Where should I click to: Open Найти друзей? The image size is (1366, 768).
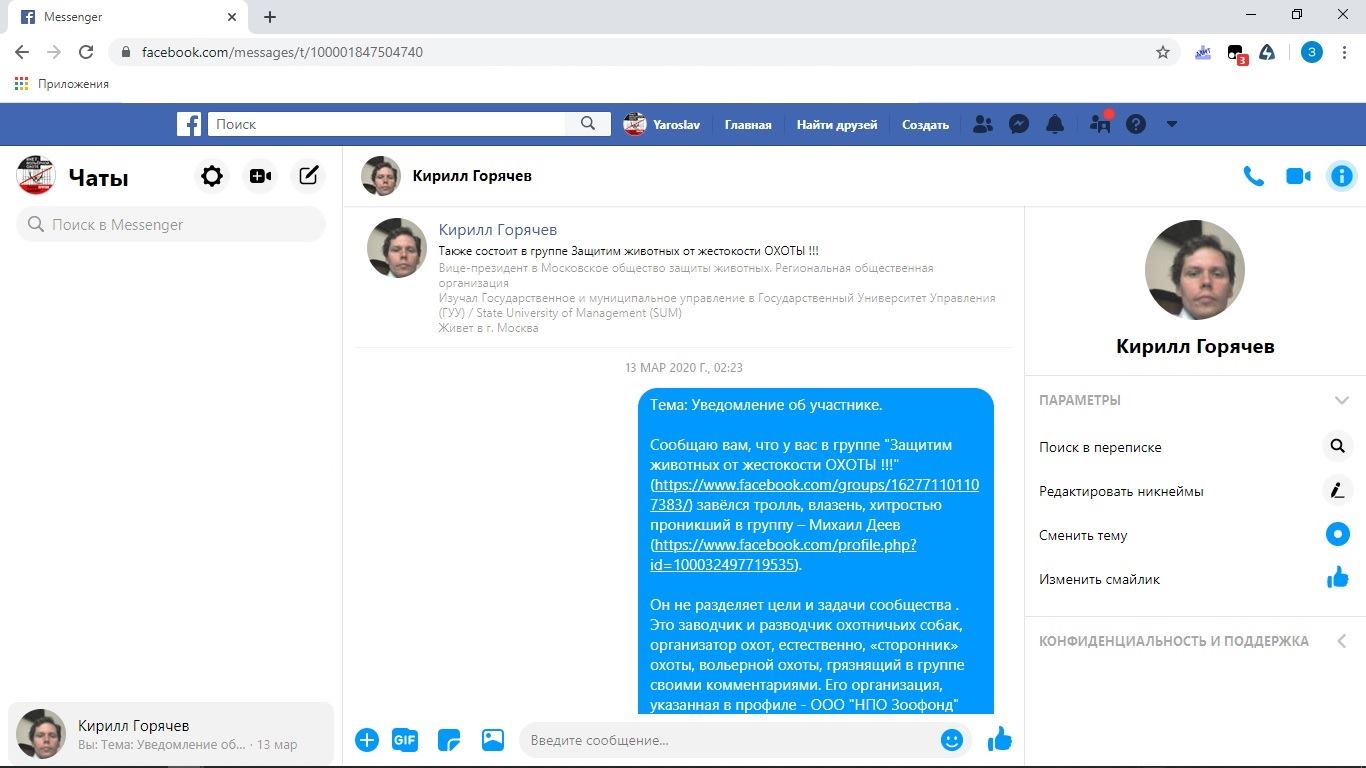coord(837,125)
